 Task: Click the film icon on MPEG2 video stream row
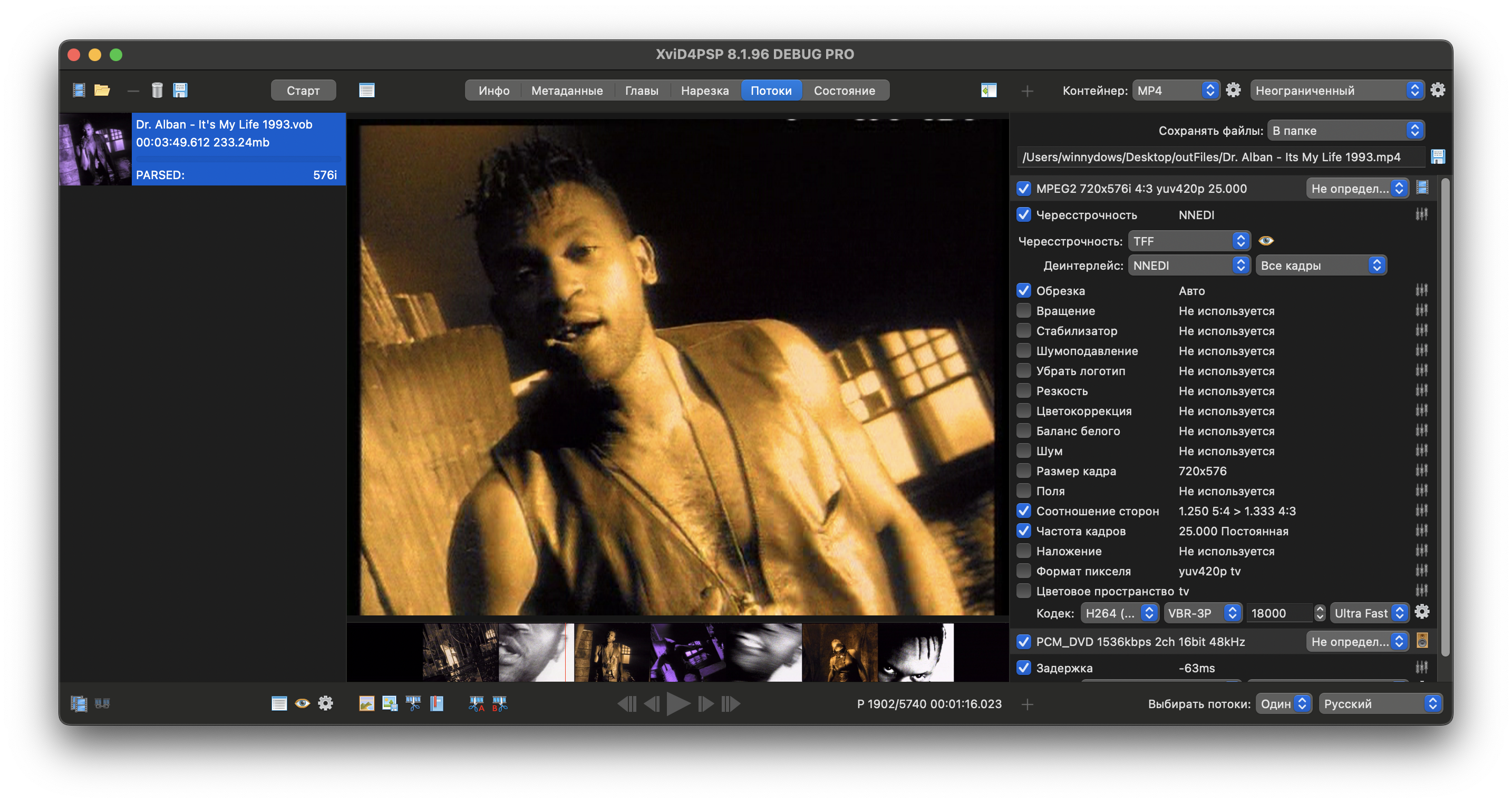tap(1422, 188)
